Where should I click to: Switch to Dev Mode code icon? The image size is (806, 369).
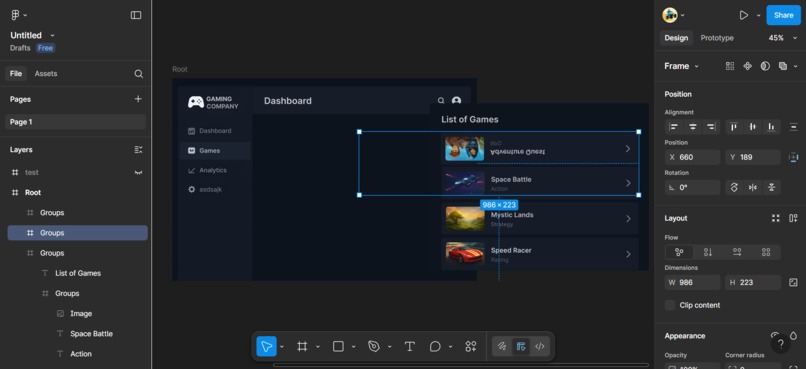[x=539, y=346]
